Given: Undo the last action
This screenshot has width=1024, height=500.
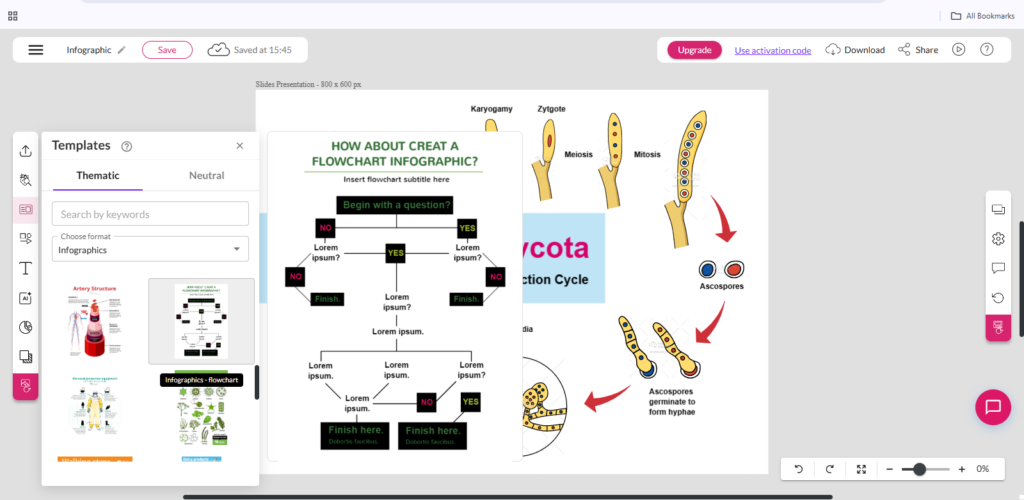Looking at the screenshot, I should [x=798, y=469].
